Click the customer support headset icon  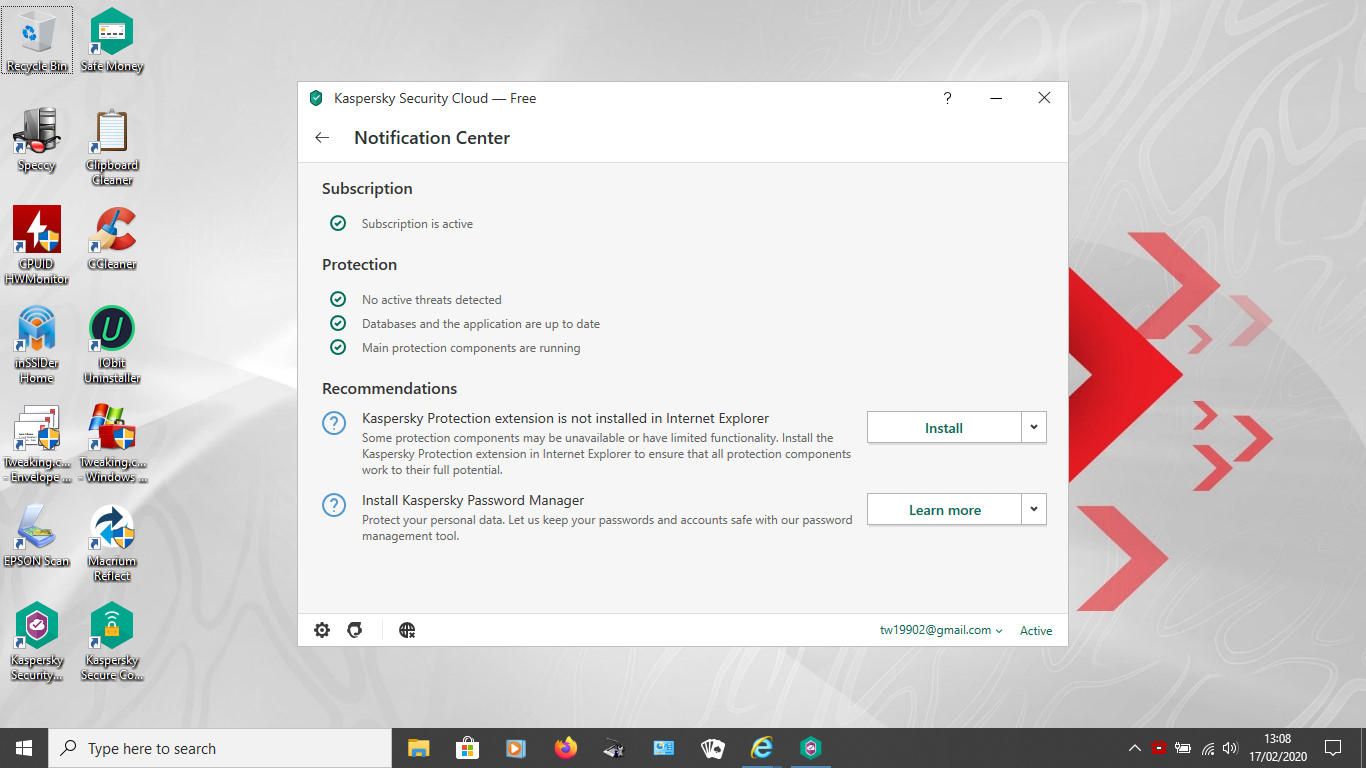pos(354,630)
